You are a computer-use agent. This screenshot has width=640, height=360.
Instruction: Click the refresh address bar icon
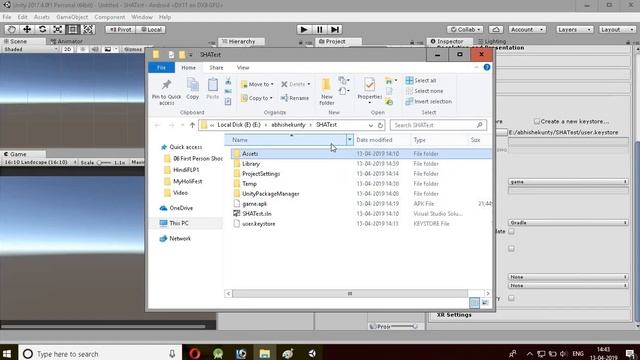(380, 125)
